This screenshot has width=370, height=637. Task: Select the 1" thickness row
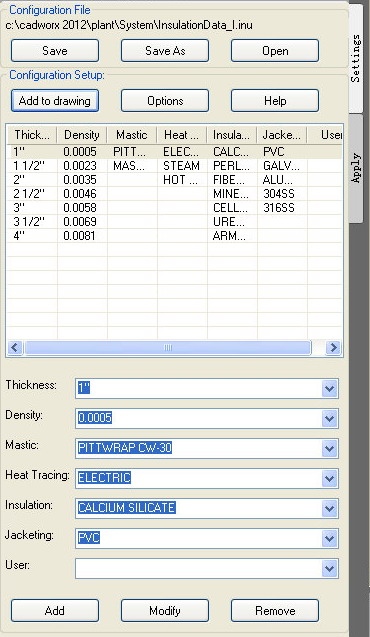click(175, 152)
